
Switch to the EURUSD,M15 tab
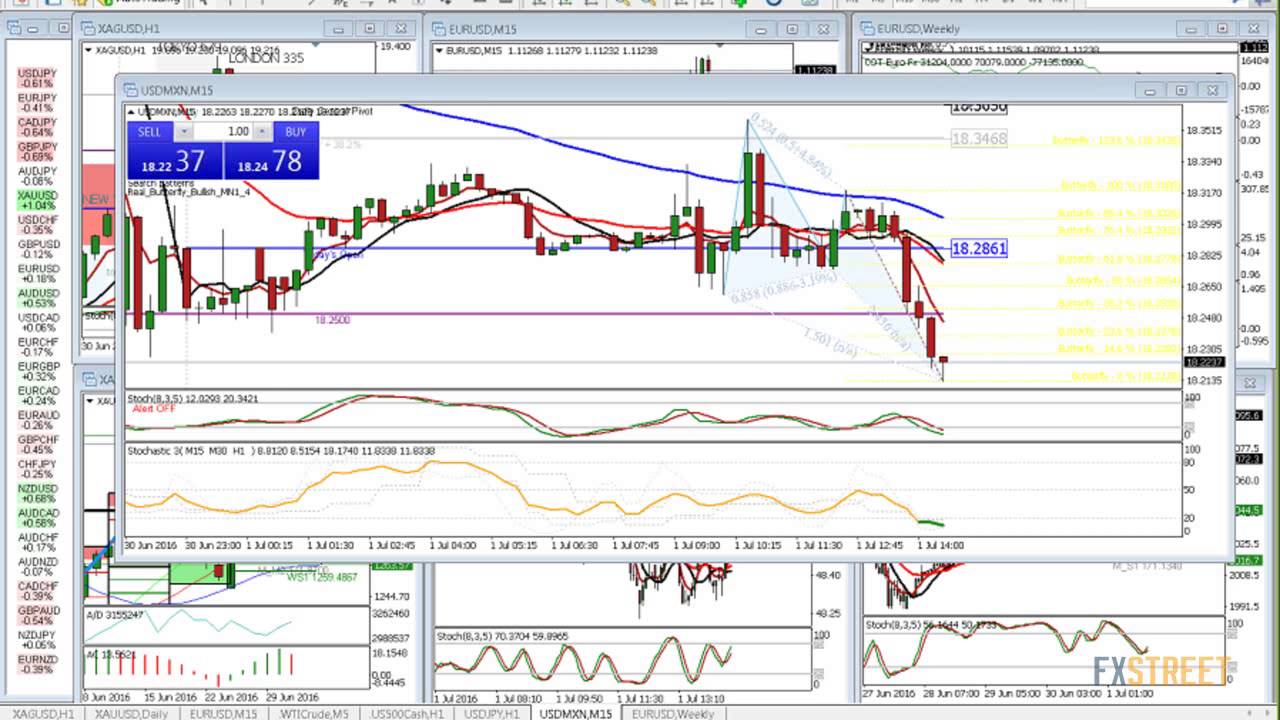tap(224, 714)
